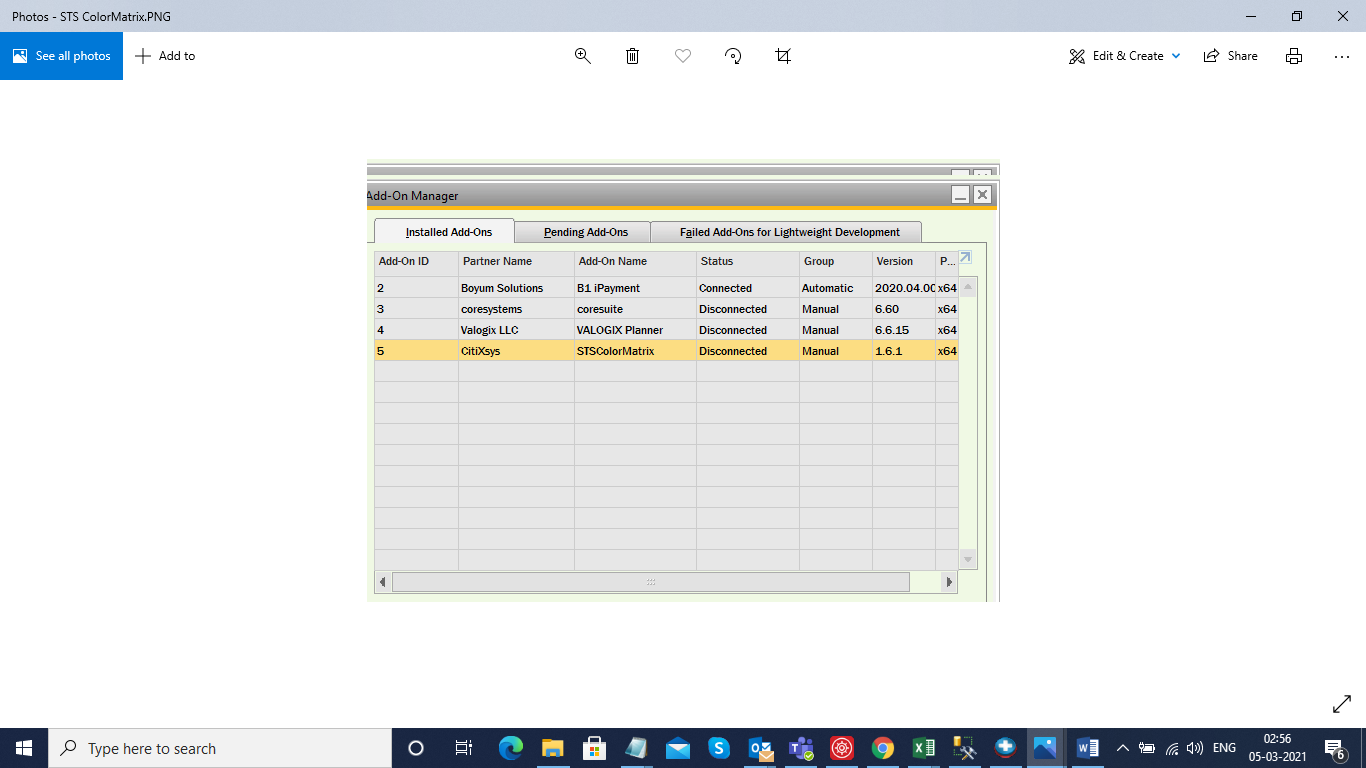Go back to See all photos
The image size is (1366, 768).
click(x=62, y=56)
